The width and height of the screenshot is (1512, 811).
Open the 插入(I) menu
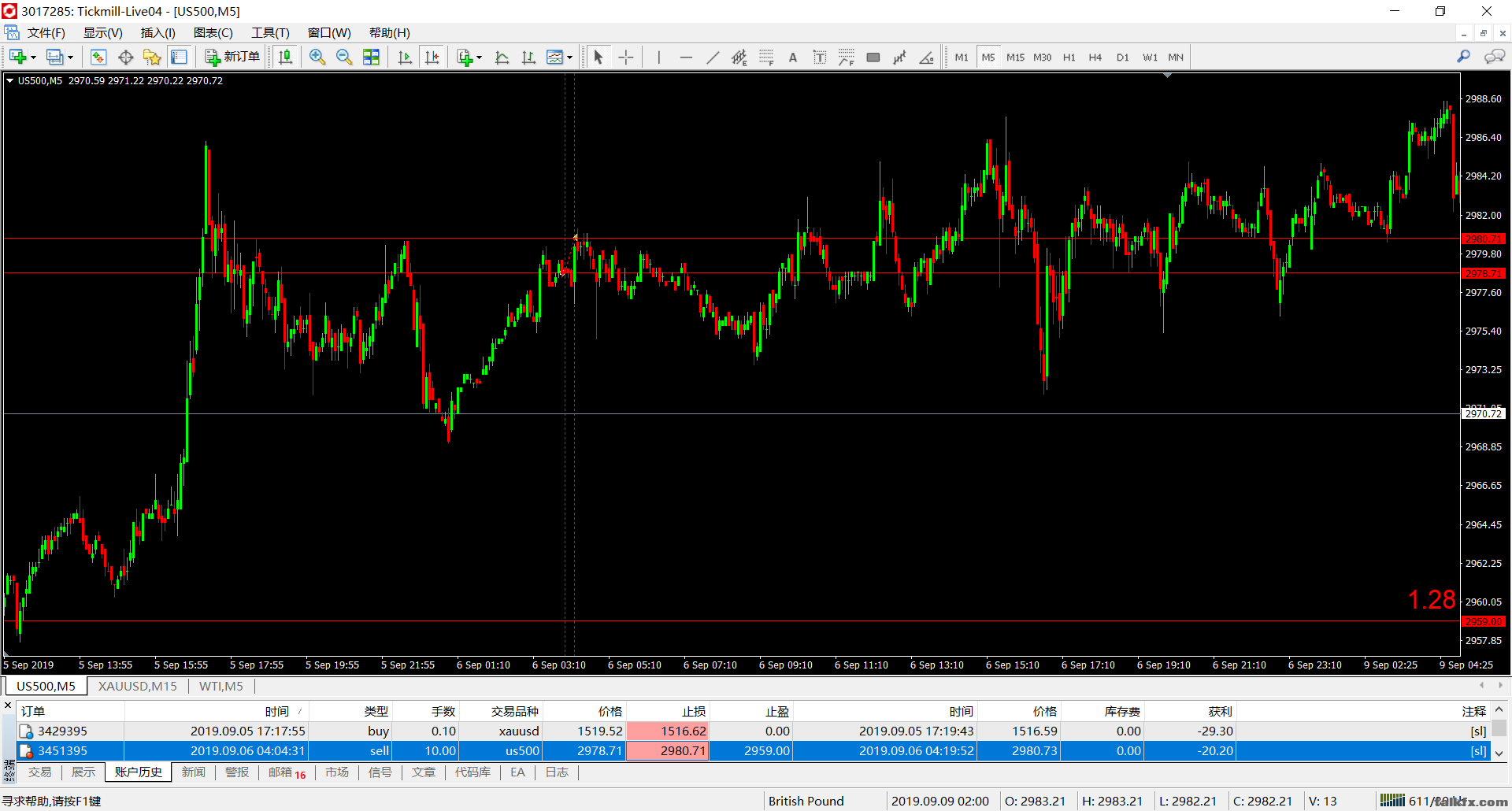click(x=157, y=32)
